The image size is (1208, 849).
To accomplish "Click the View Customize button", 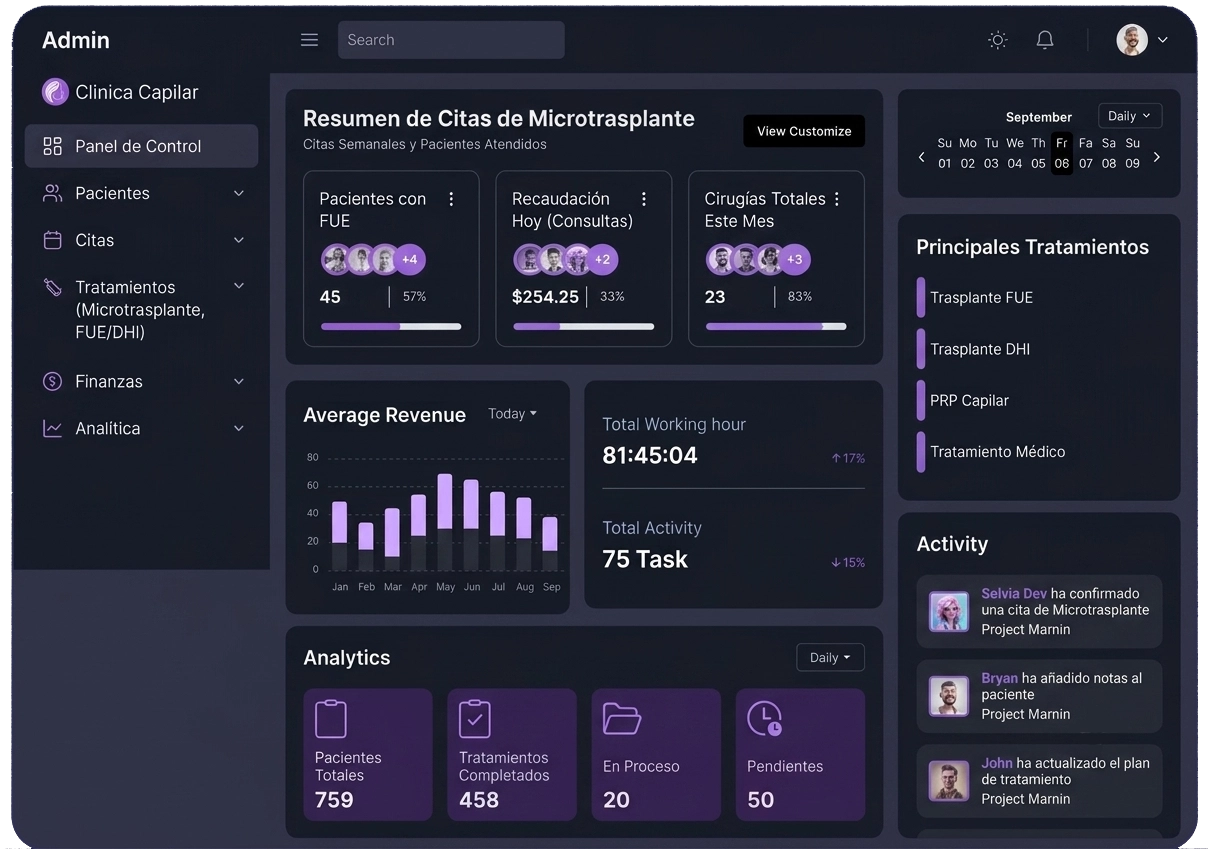I will pos(804,131).
